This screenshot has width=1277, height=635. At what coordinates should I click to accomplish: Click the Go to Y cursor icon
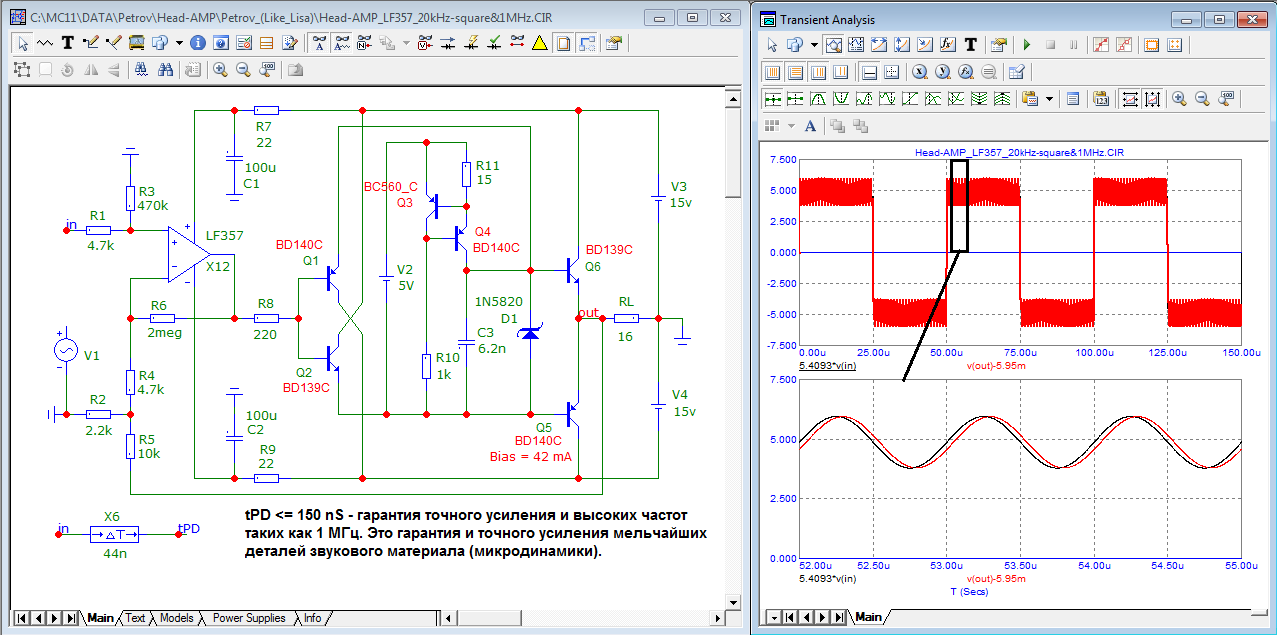click(942, 72)
